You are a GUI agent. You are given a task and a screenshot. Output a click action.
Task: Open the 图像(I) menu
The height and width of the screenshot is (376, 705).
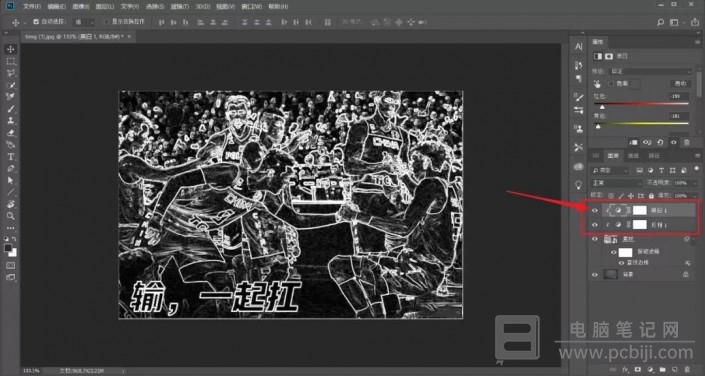pyautogui.click(x=81, y=7)
